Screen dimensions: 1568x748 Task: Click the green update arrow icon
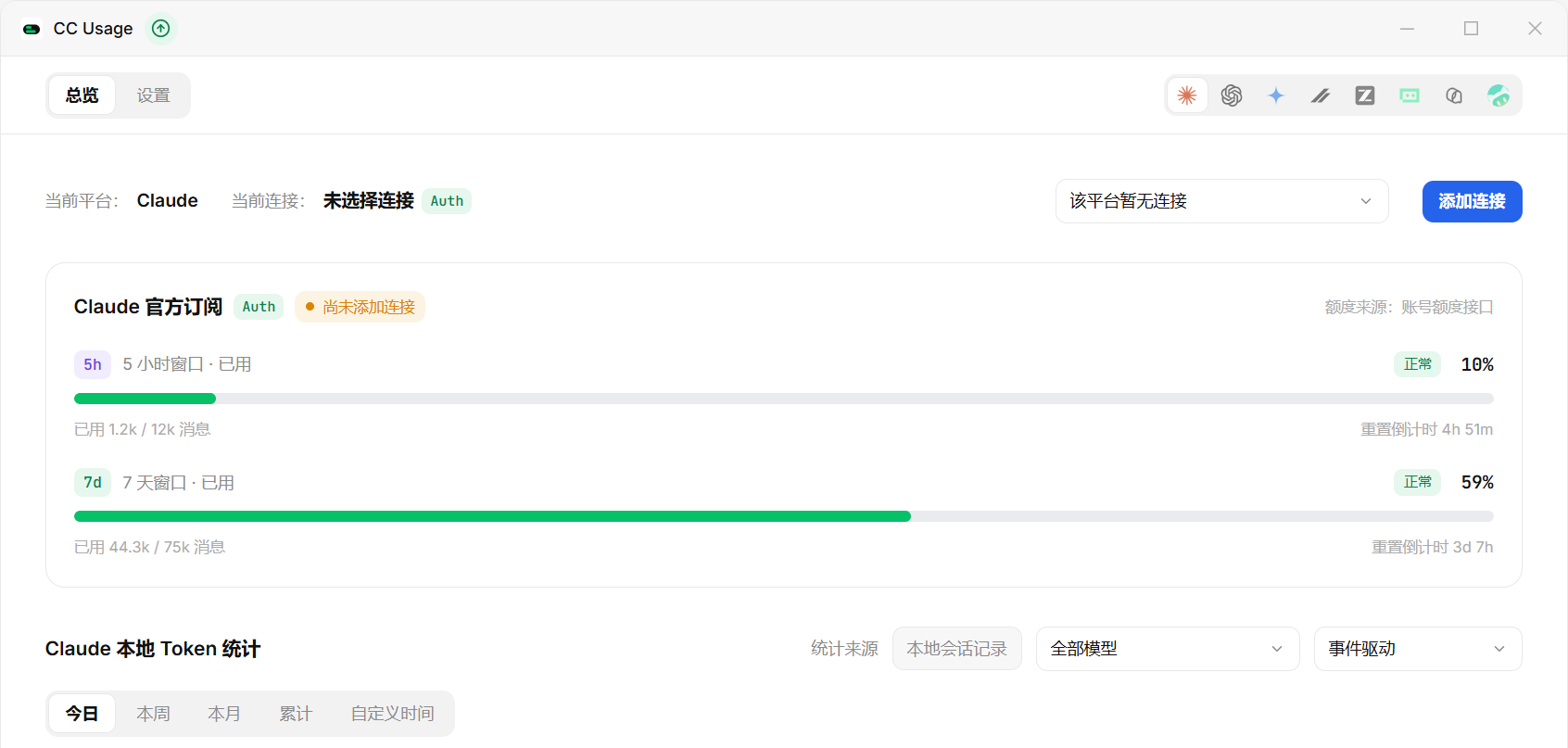click(161, 29)
